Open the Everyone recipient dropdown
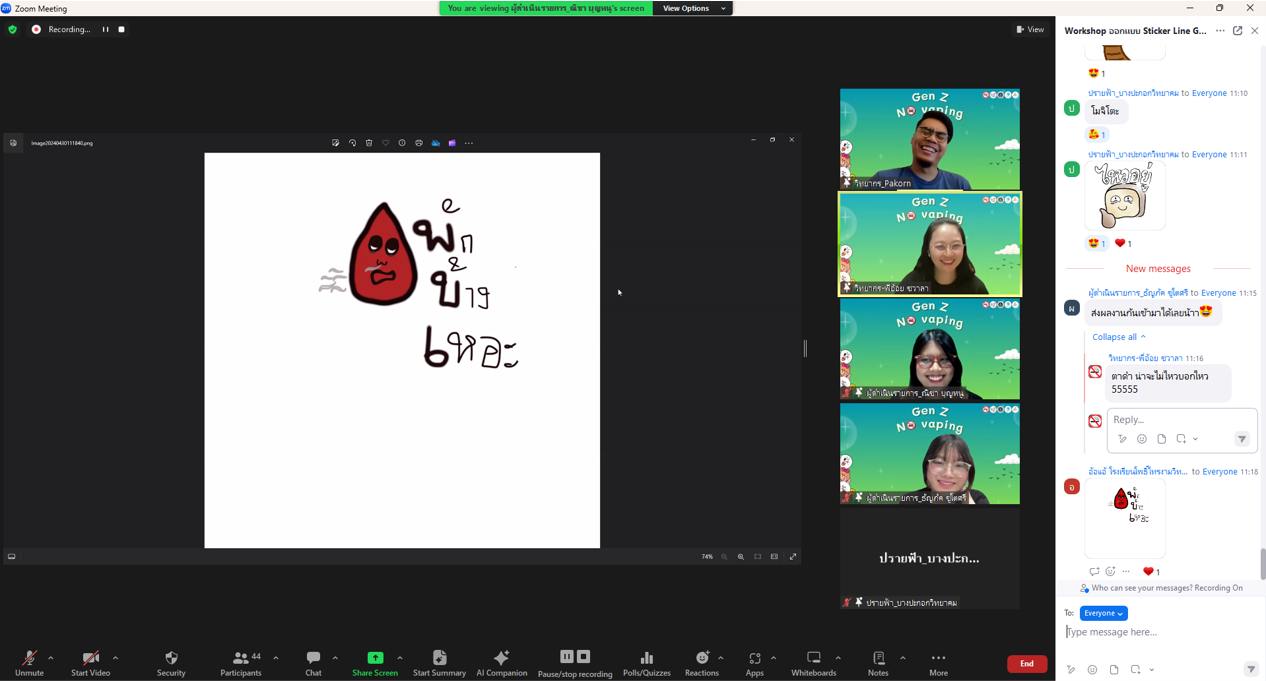The height and width of the screenshot is (681, 1266). 1103,613
